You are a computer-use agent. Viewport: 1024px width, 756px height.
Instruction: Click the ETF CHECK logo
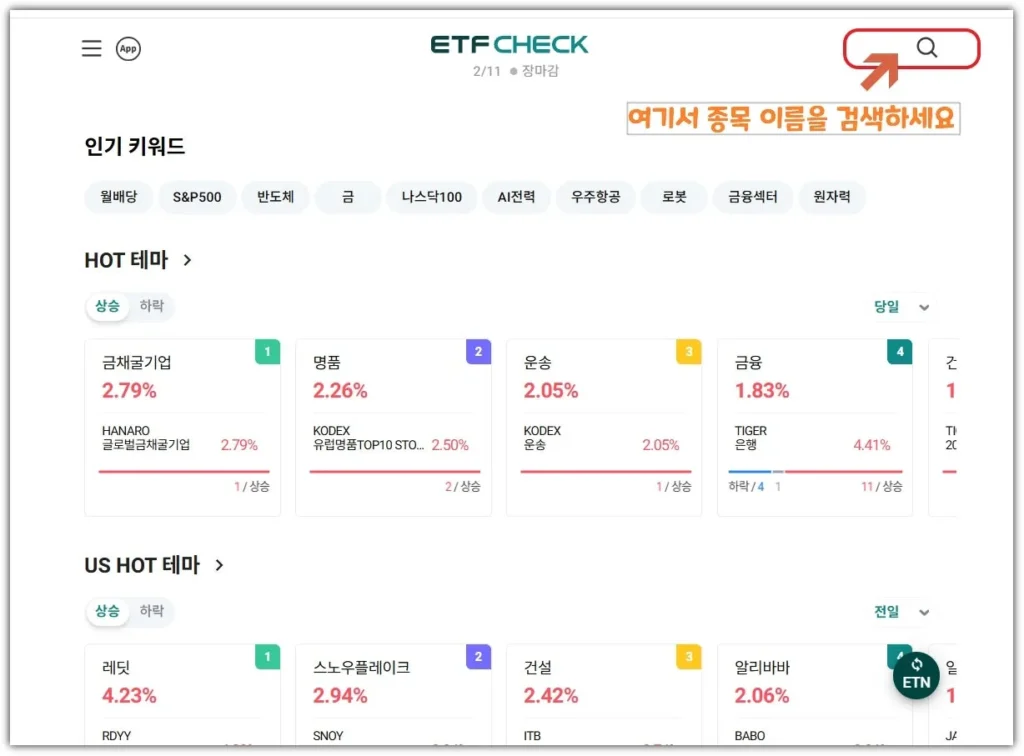click(509, 45)
